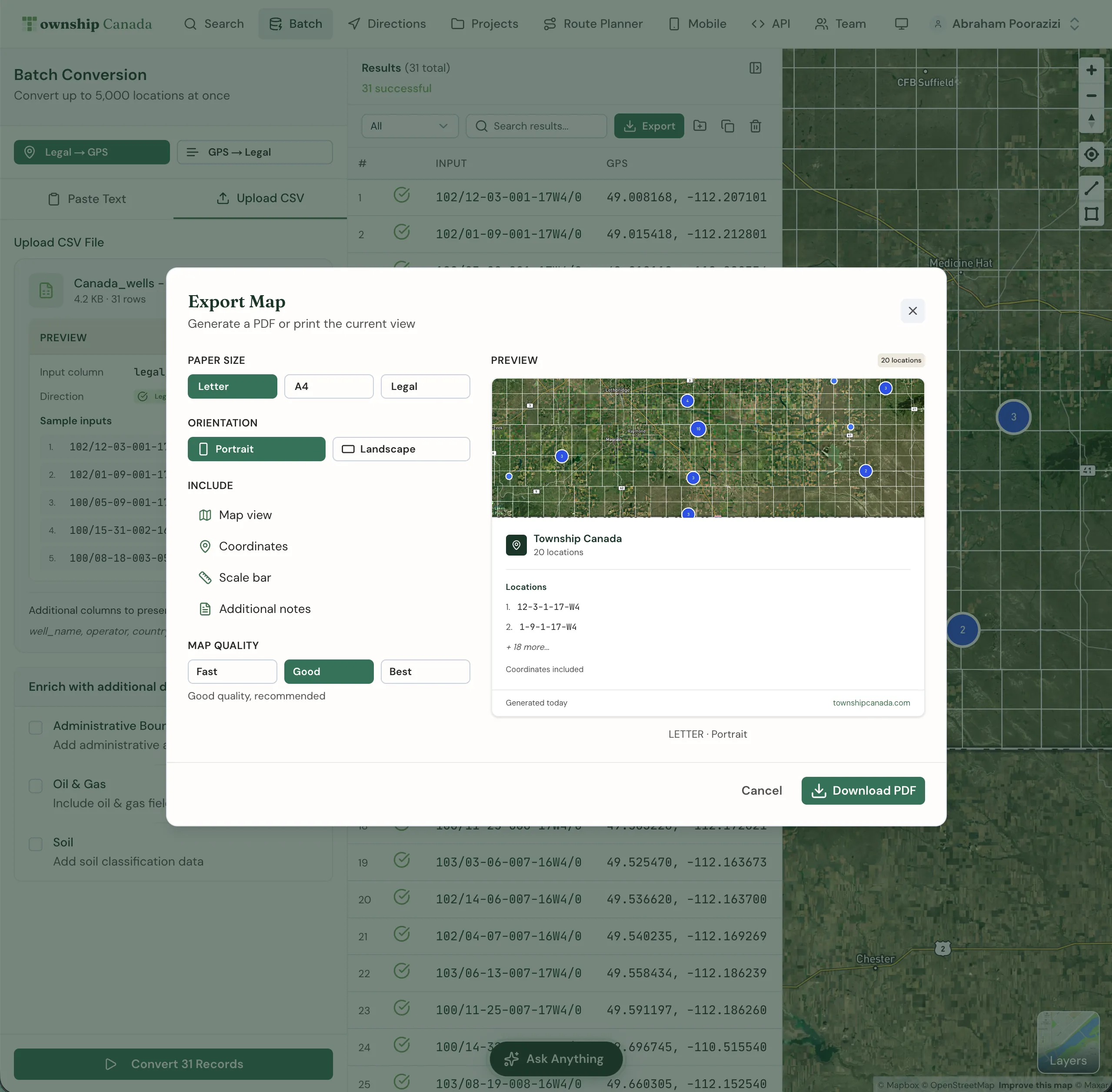The width and height of the screenshot is (1112, 1092).
Task: Click the zoom in map icon
Action: (x=1091, y=70)
